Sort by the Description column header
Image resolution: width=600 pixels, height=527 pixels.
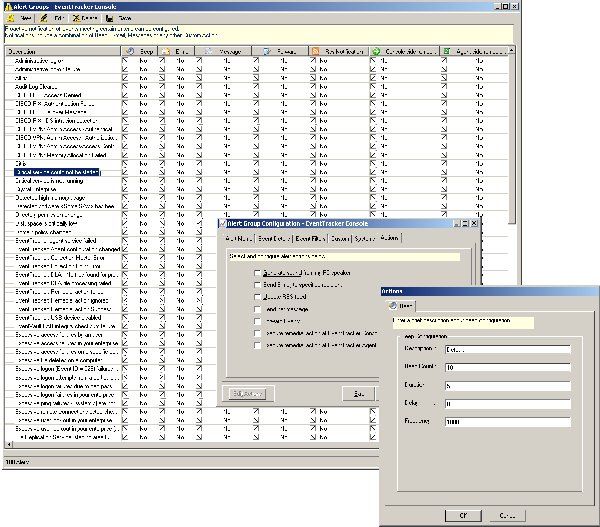(x=63, y=51)
